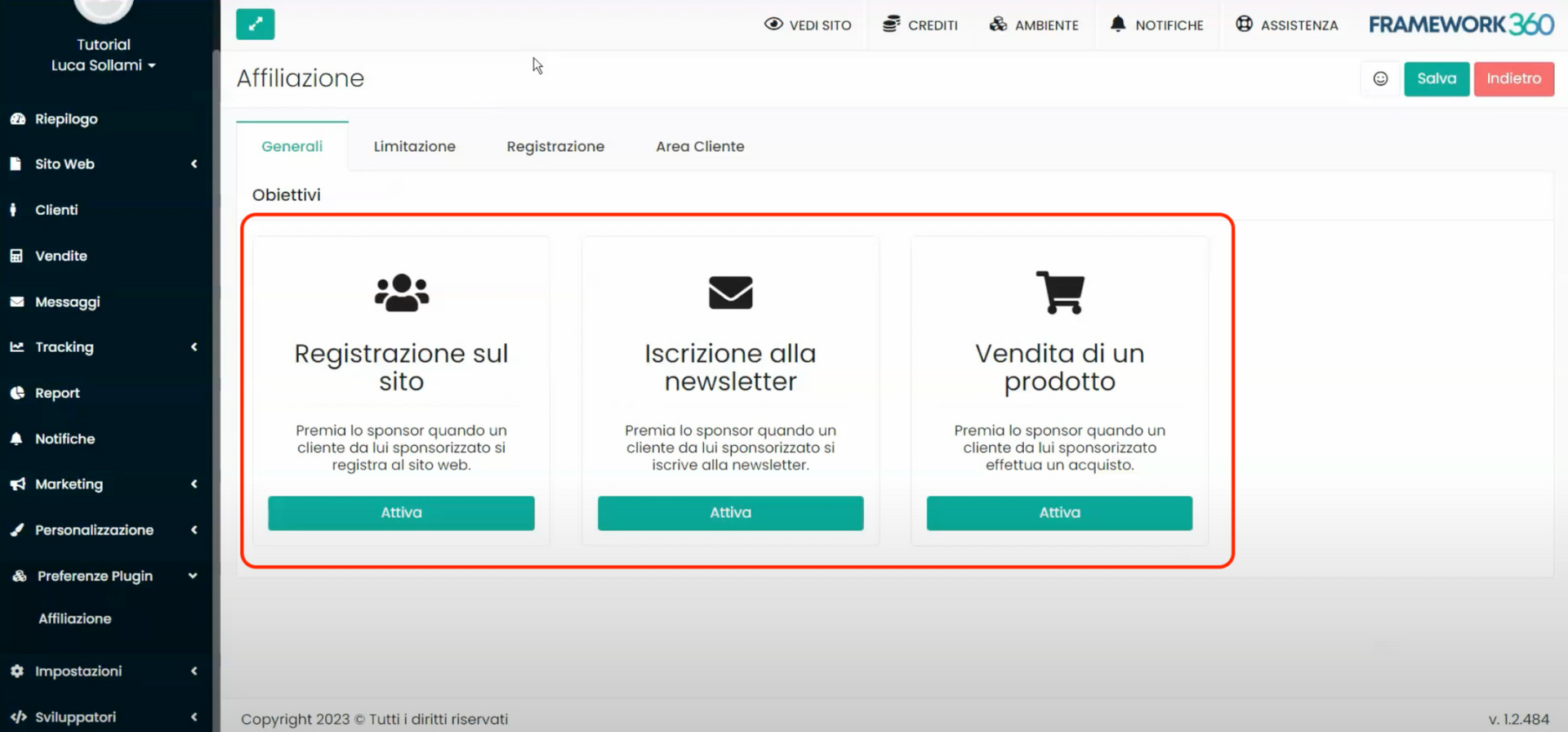This screenshot has height=732, width=1568.
Task: Click the Salva button
Action: coord(1437,78)
